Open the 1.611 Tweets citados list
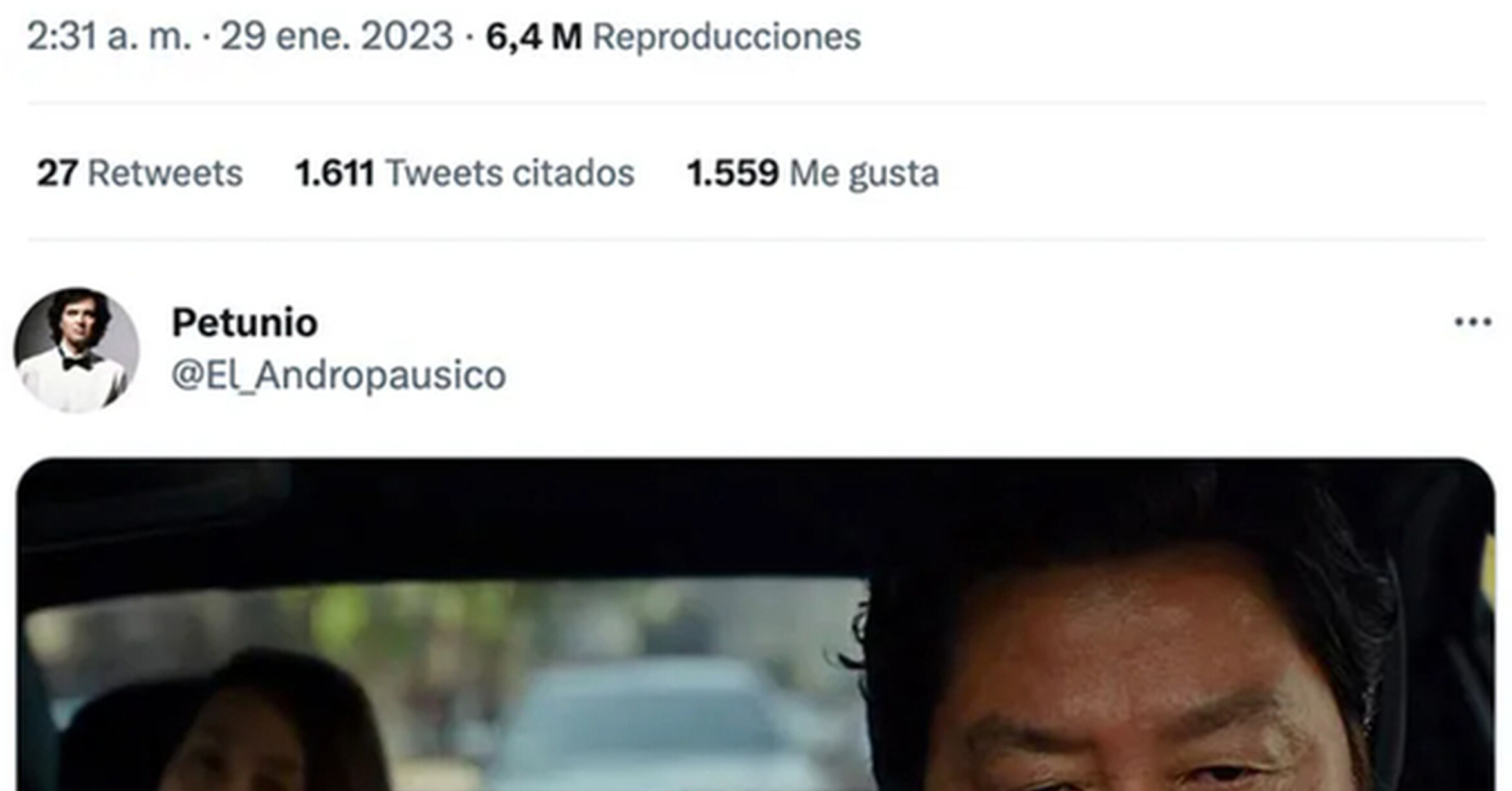This screenshot has height=791, width=1512. point(465,173)
